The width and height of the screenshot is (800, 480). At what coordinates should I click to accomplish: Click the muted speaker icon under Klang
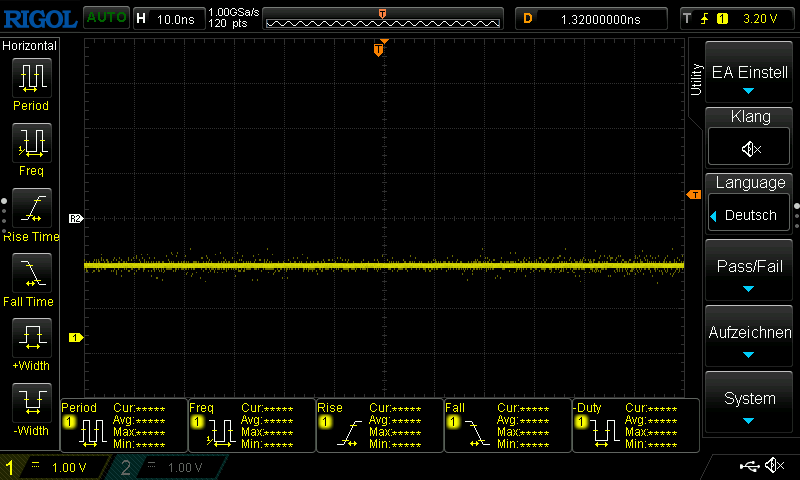tap(750, 148)
